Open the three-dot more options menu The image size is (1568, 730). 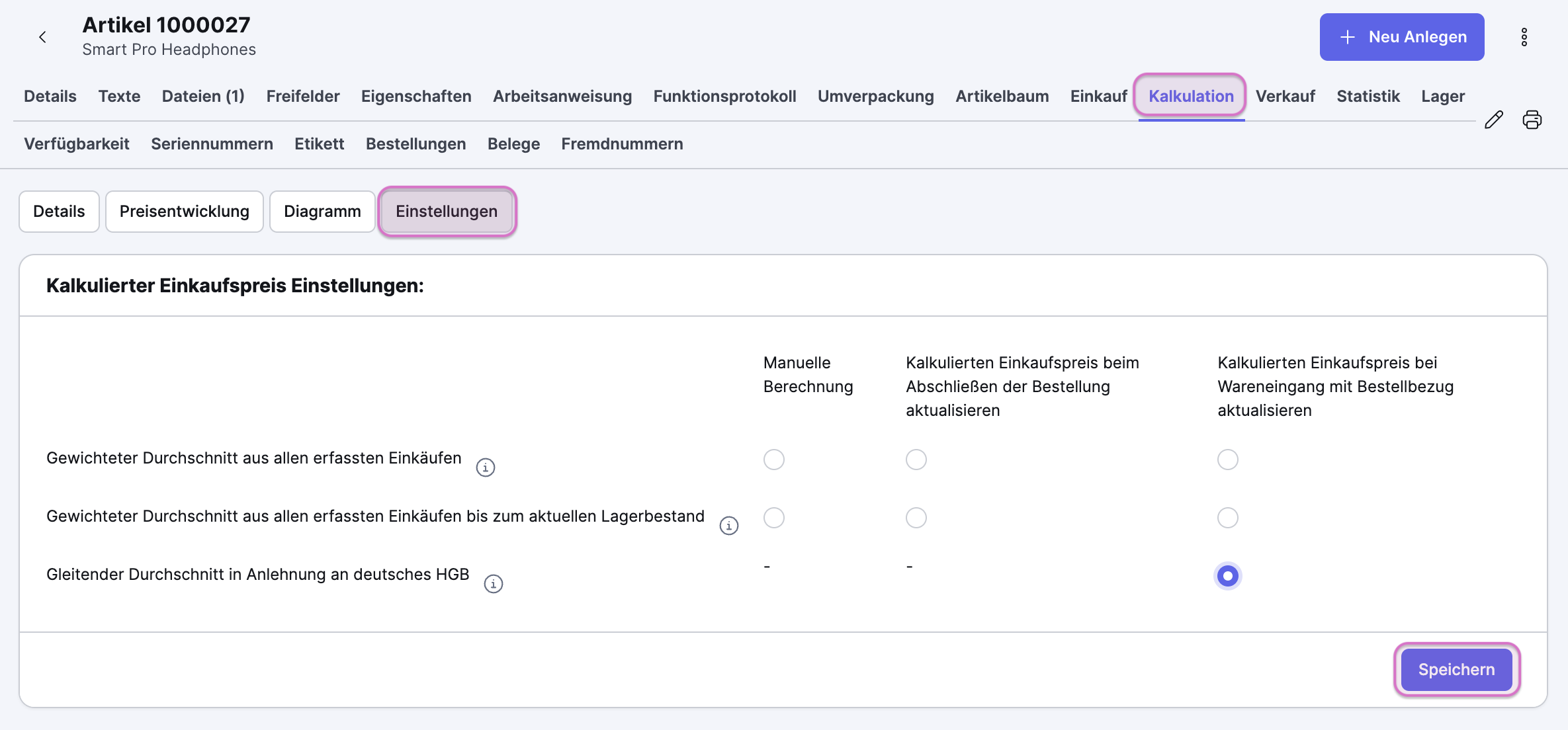point(1524,37)
